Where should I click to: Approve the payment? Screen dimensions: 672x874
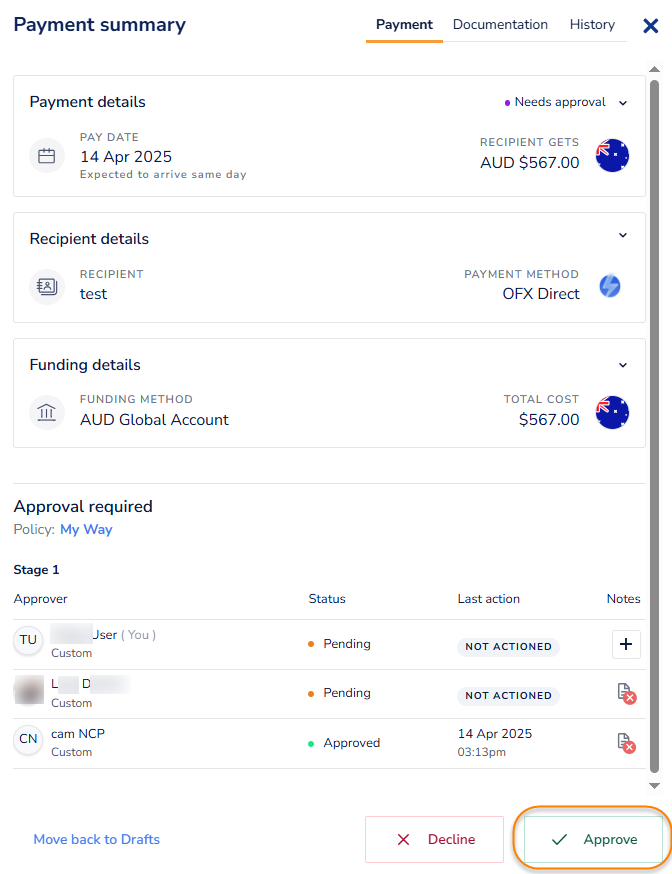click(594, 839)
